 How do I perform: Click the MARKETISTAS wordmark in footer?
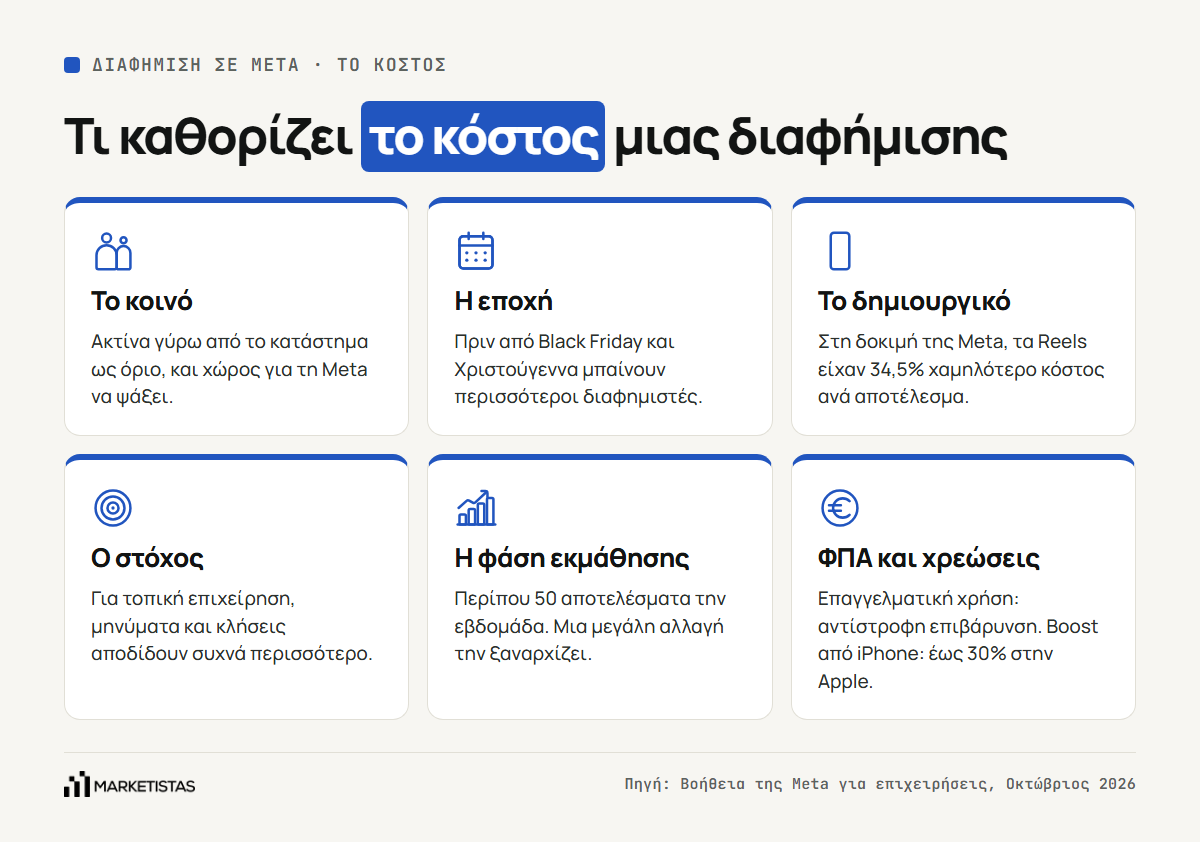tap(145, 786)
